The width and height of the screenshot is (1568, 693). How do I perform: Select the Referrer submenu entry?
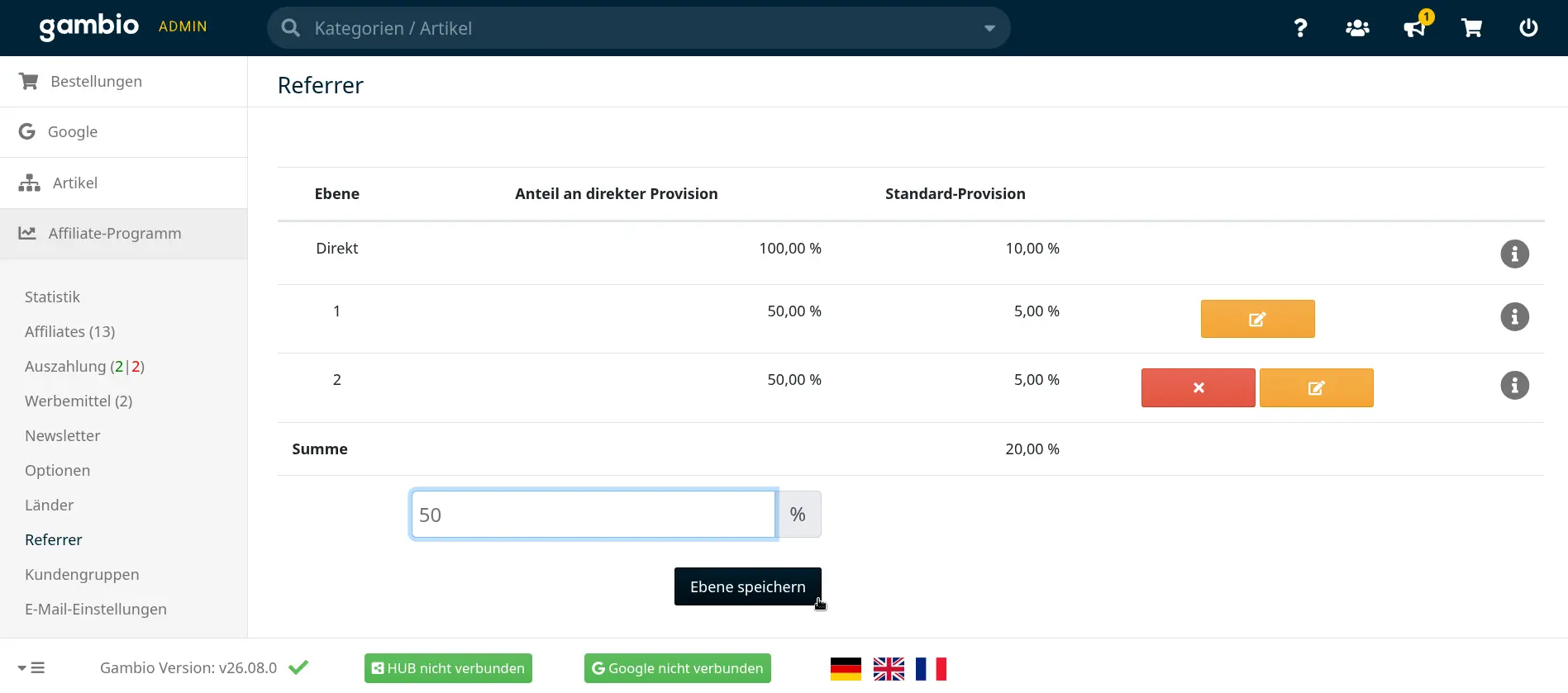[54, 539]
